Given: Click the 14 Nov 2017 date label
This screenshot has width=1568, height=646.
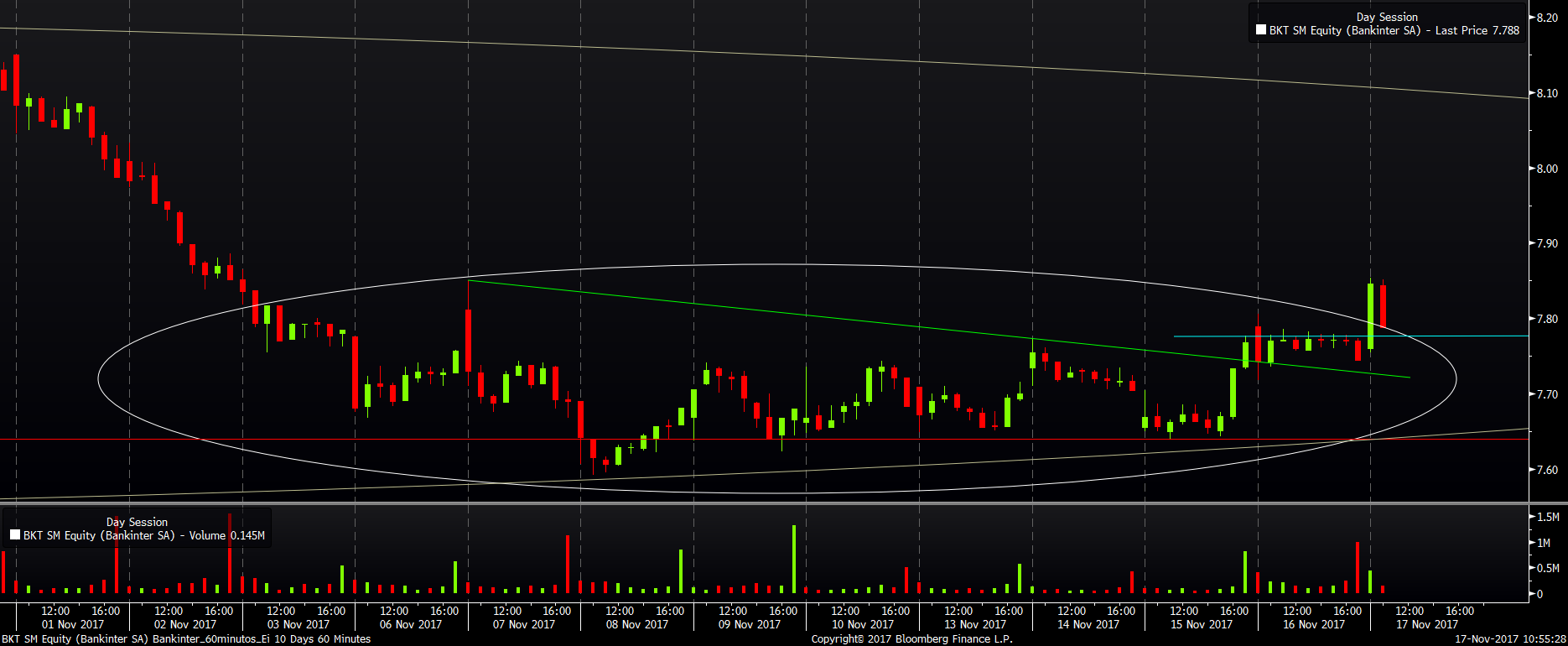Looking at the screenshot, I should click(x=1088, y=624).
